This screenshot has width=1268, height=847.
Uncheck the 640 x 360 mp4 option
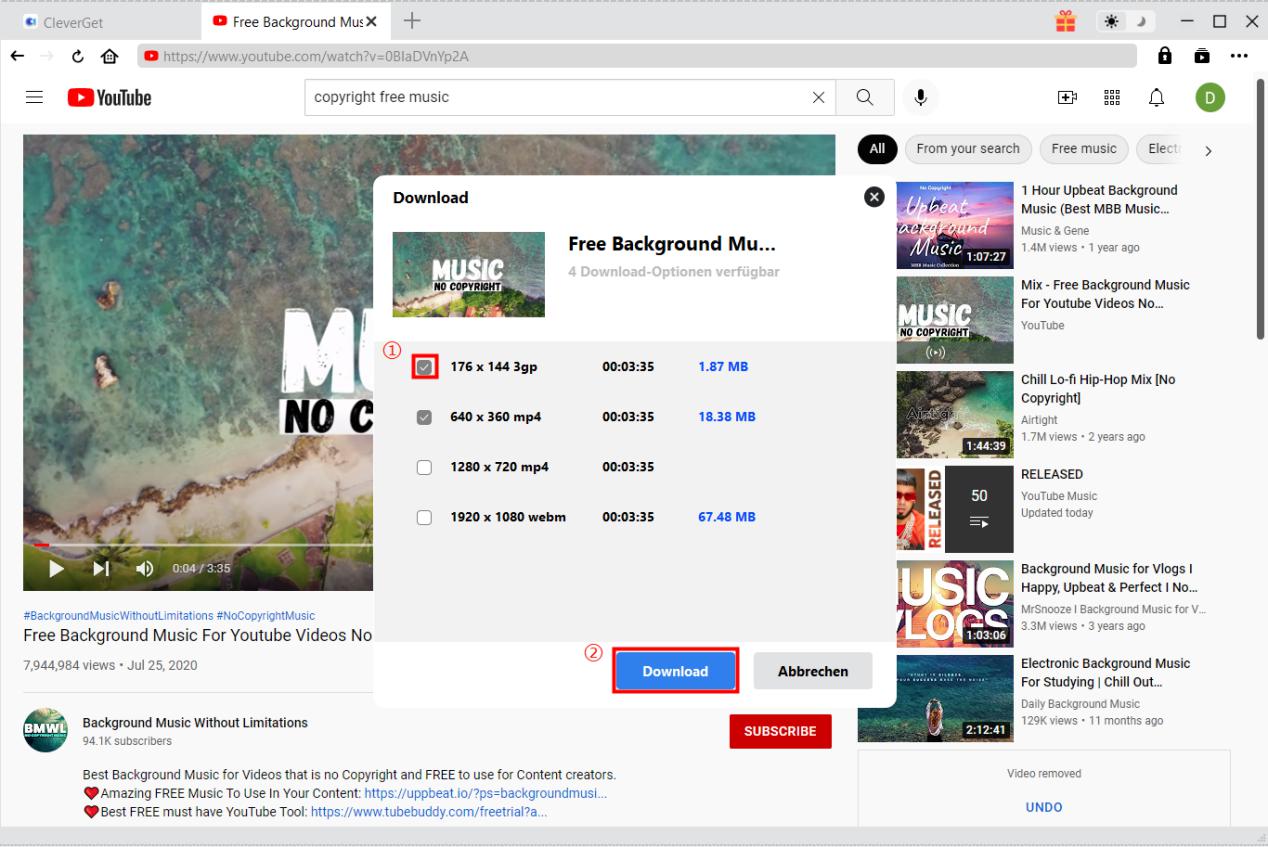click(424, 417)
